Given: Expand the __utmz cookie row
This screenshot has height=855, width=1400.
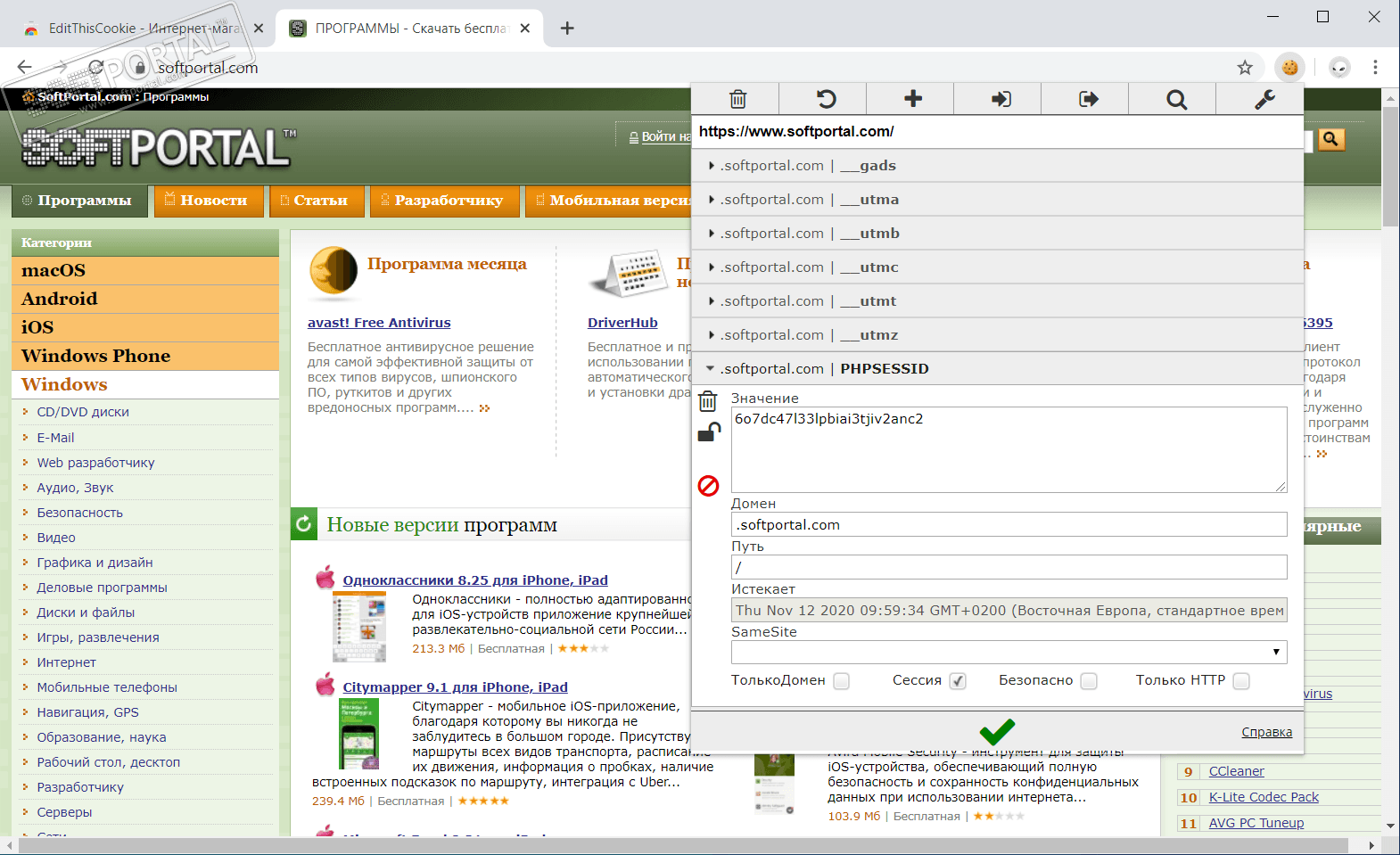Looking at the screenshot, I should (997, 335).
